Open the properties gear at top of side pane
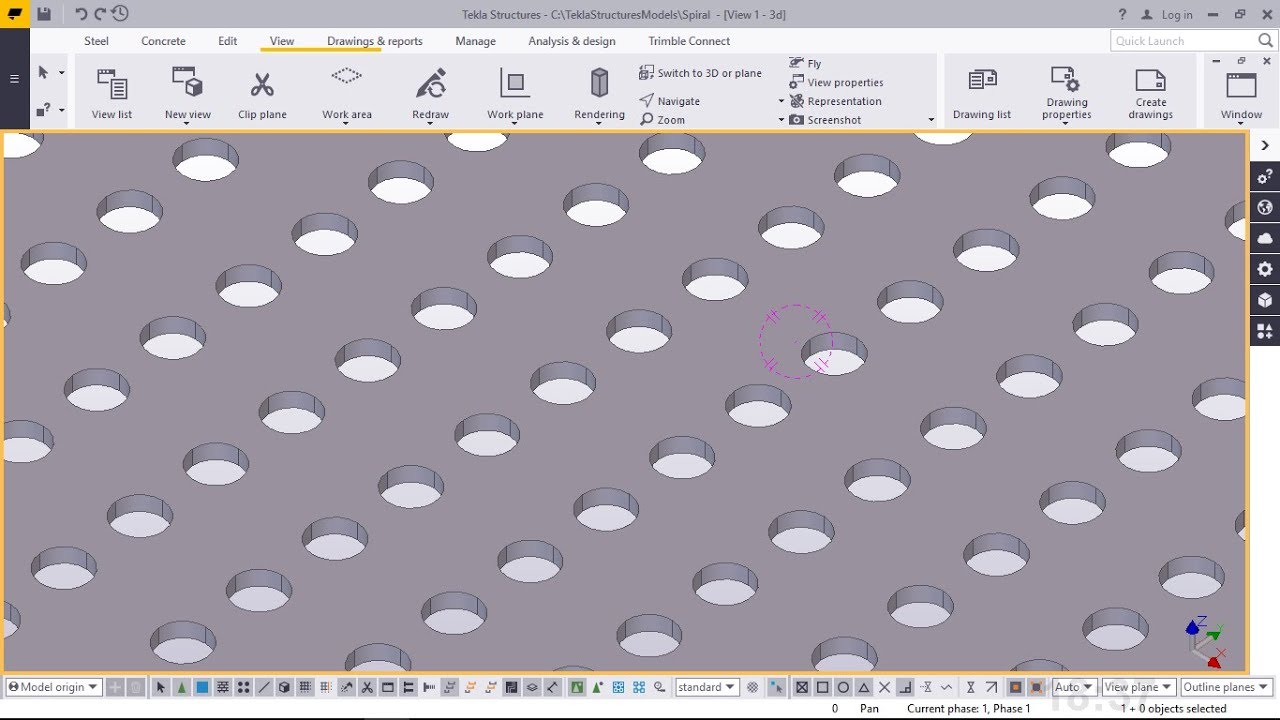Viewport: 1280px width, 720px height. pyautogui.click(x=1265, y=177)
